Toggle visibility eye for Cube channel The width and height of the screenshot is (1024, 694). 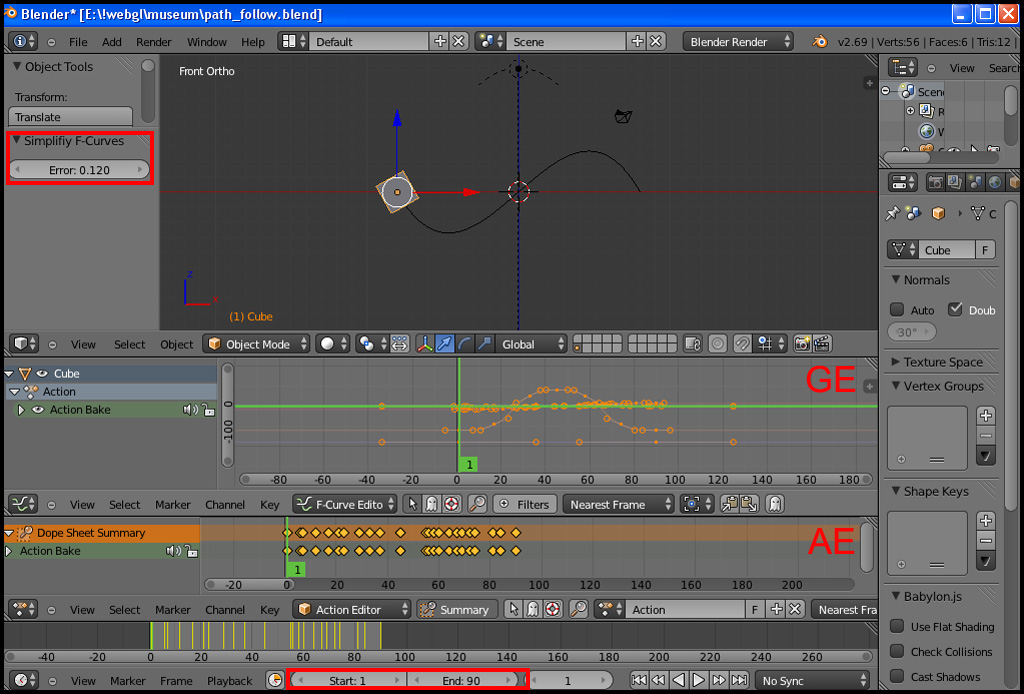[x=42, y=373]
